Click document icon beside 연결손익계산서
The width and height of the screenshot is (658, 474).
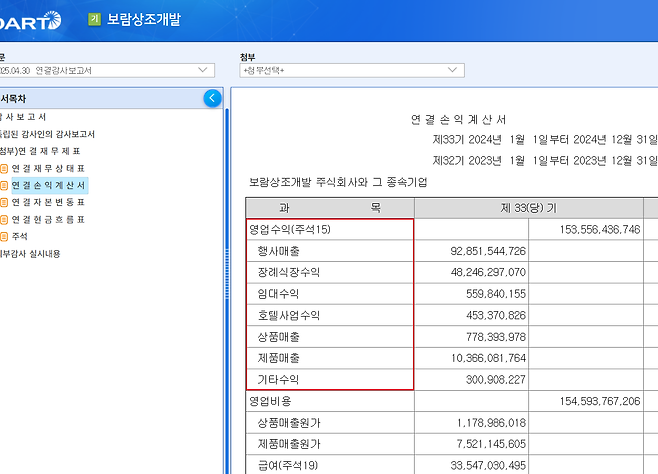(4, 185)
